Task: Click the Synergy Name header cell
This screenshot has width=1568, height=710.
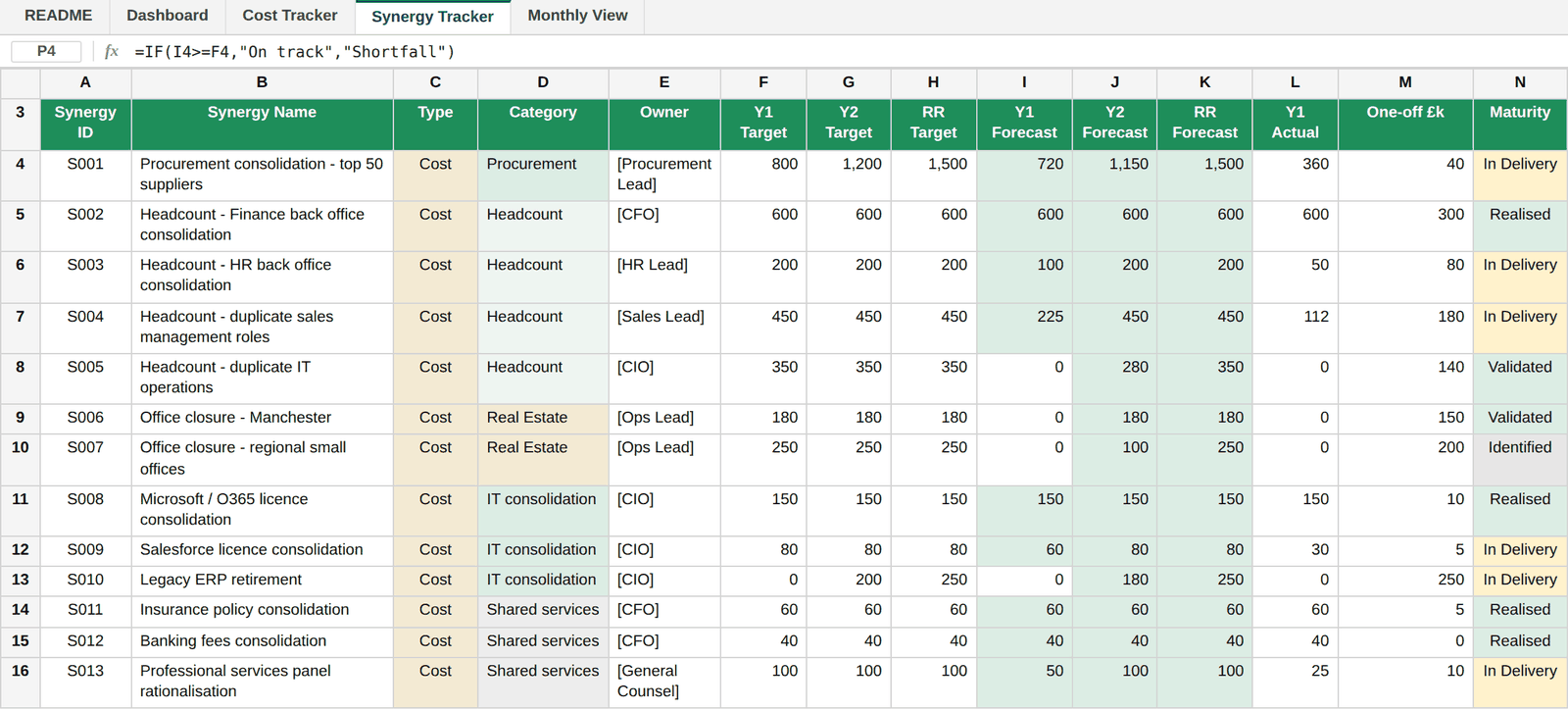Action: (262, 124)
